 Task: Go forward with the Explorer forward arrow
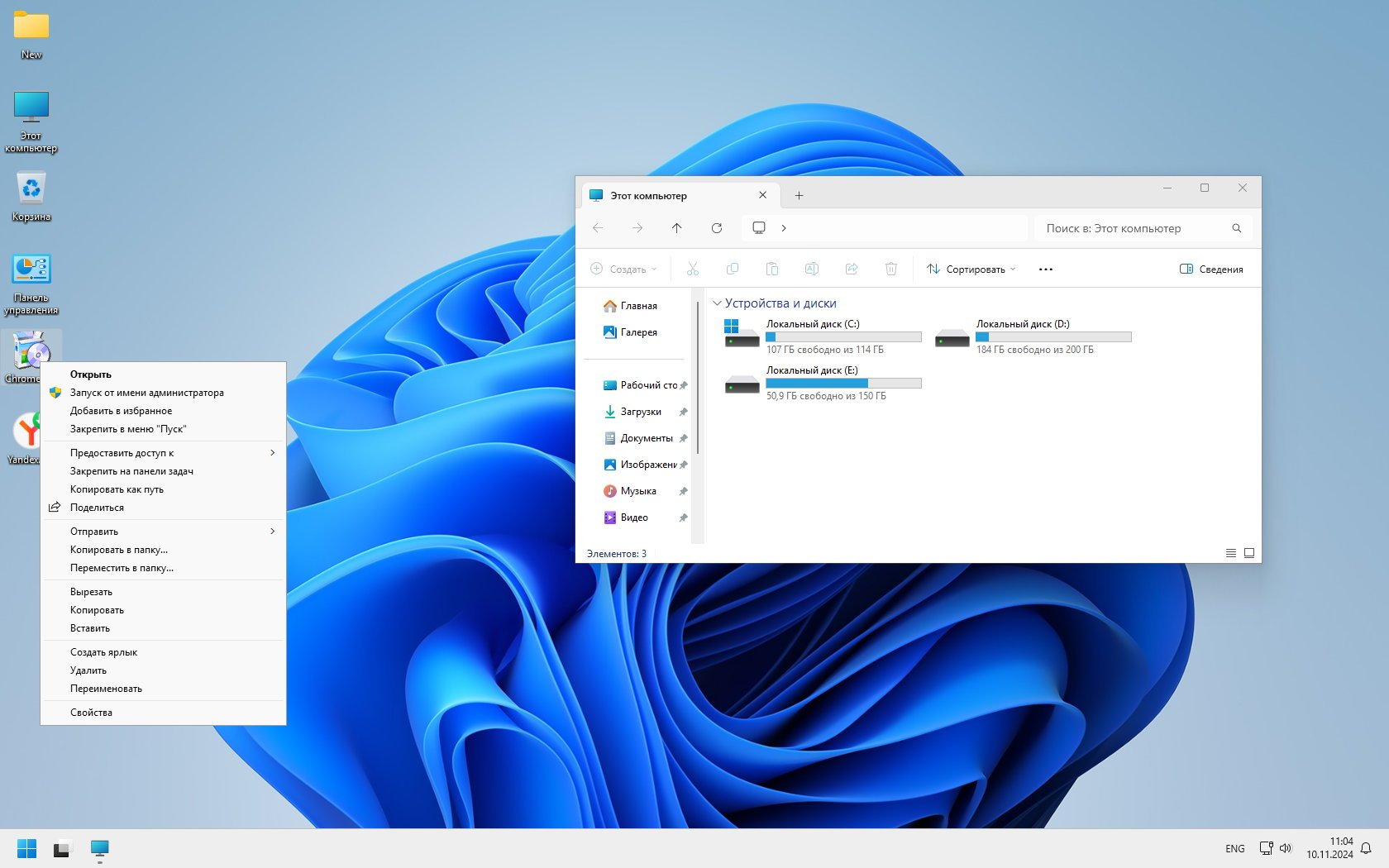(637, 228)
